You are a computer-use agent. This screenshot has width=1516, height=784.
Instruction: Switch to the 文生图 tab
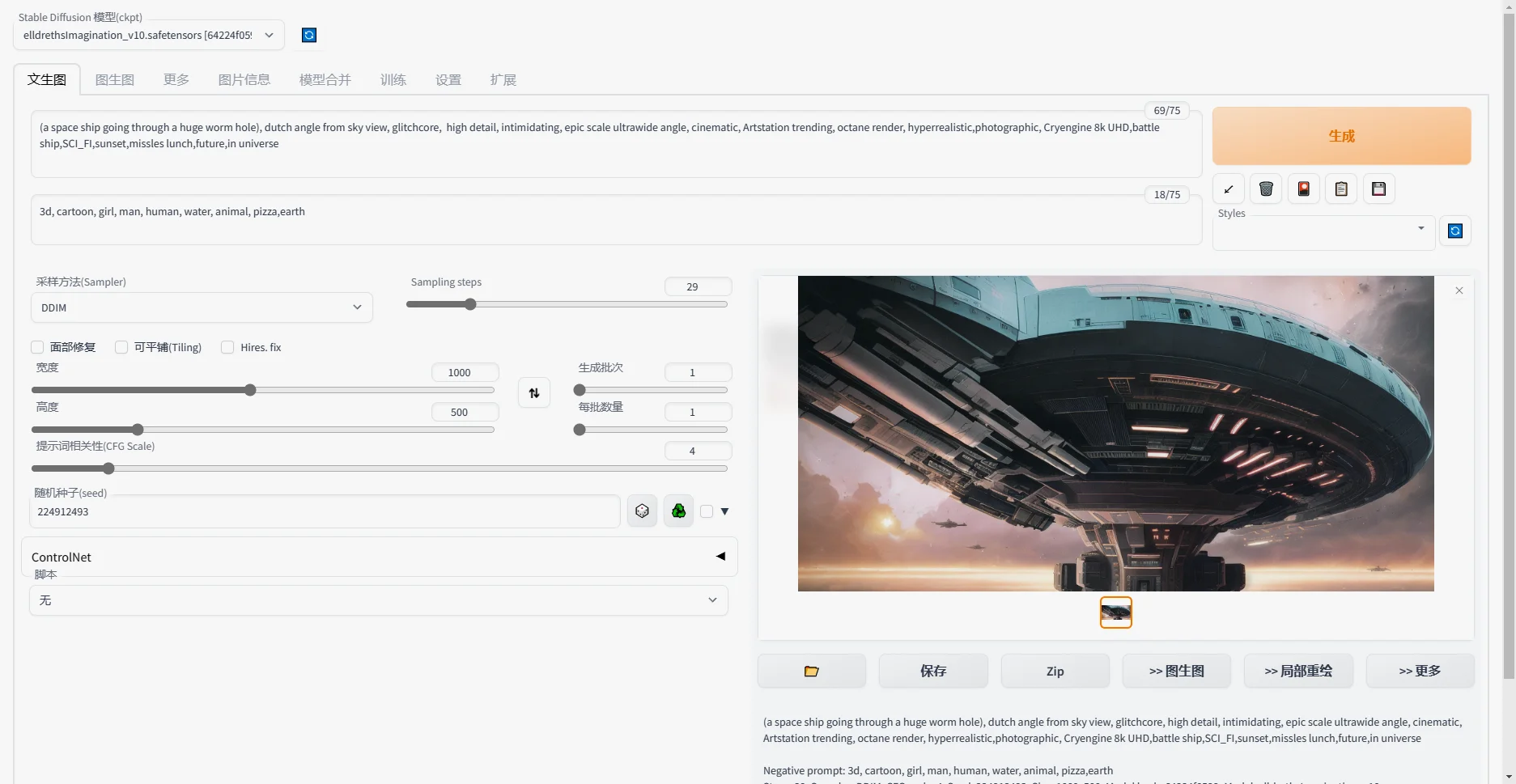click(x=47, y=79)
